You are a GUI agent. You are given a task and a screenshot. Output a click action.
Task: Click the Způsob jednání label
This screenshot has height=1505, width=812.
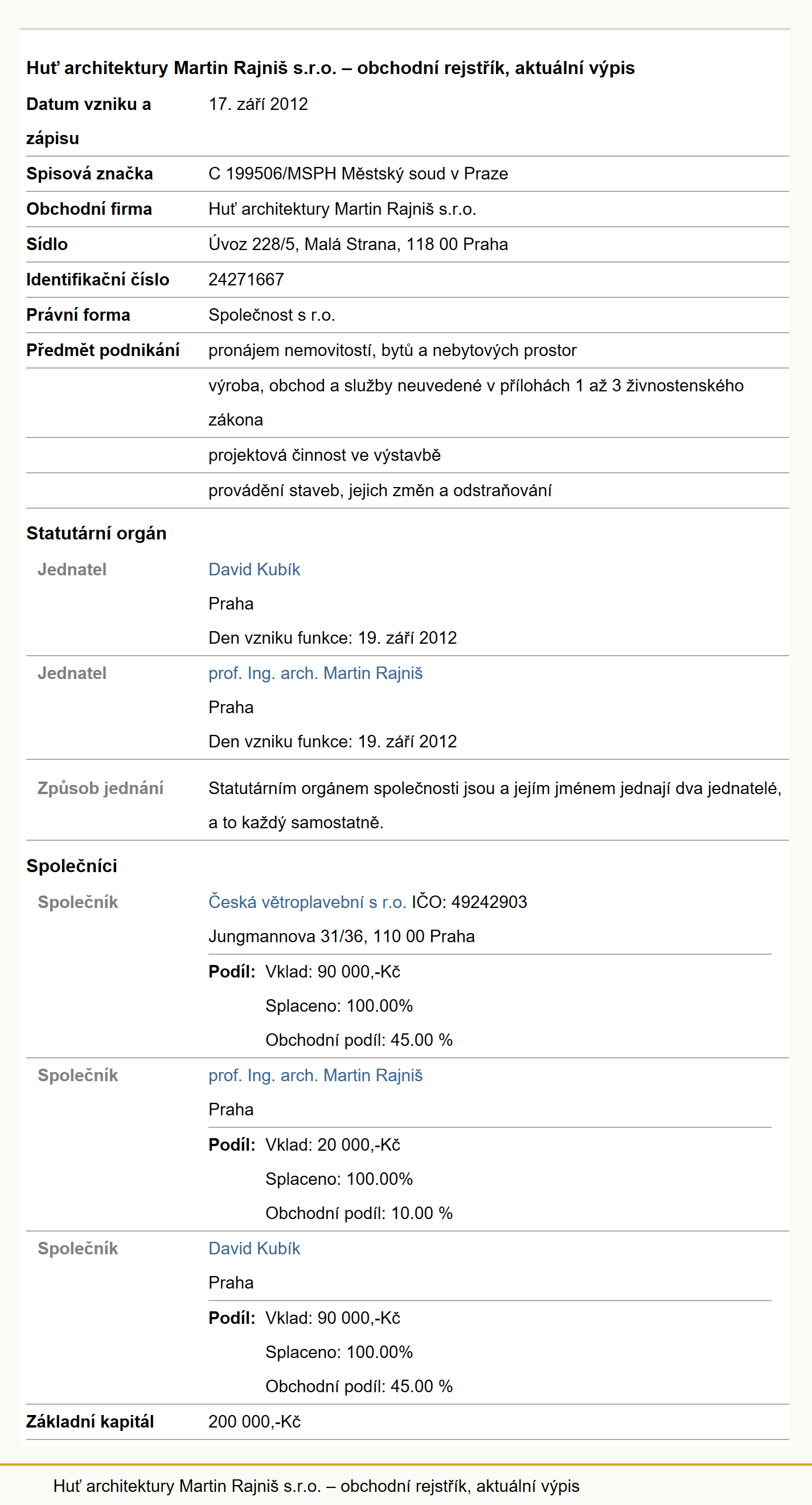pyautogui.click(x=100, y=788)
